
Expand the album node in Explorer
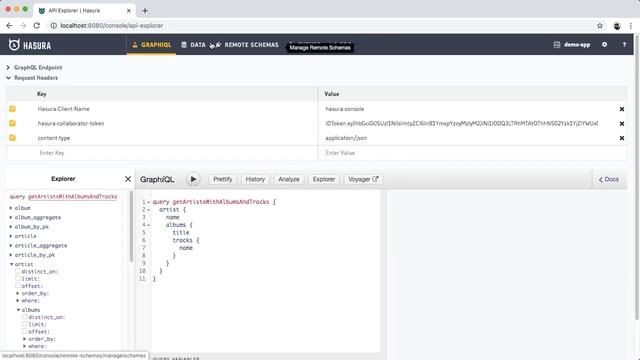pyautogui.click(x=11, y=208)
